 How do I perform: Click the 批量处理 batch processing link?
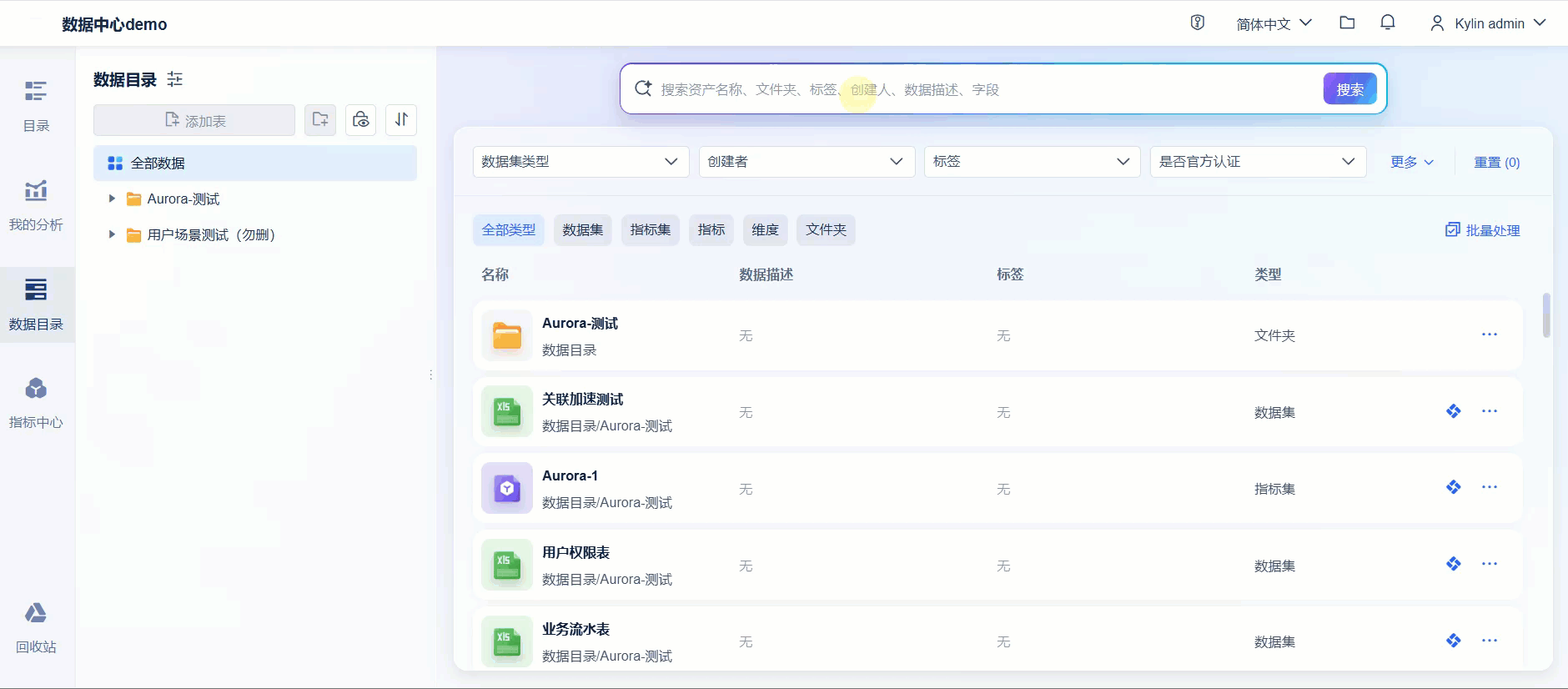pyautogui.click(x=1483, y=230)
